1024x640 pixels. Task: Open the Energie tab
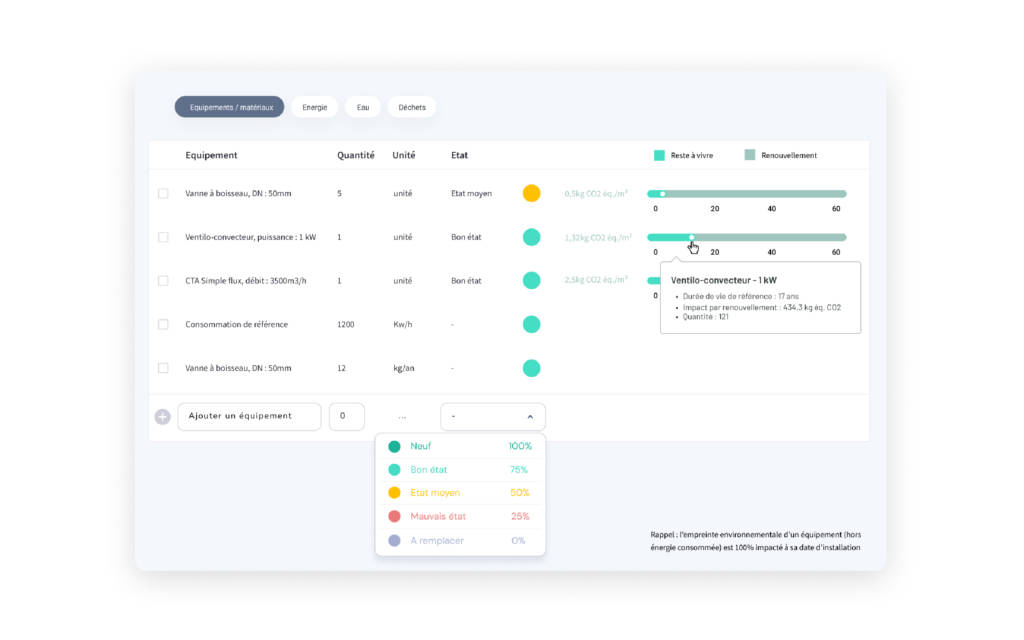click(315, 107)
